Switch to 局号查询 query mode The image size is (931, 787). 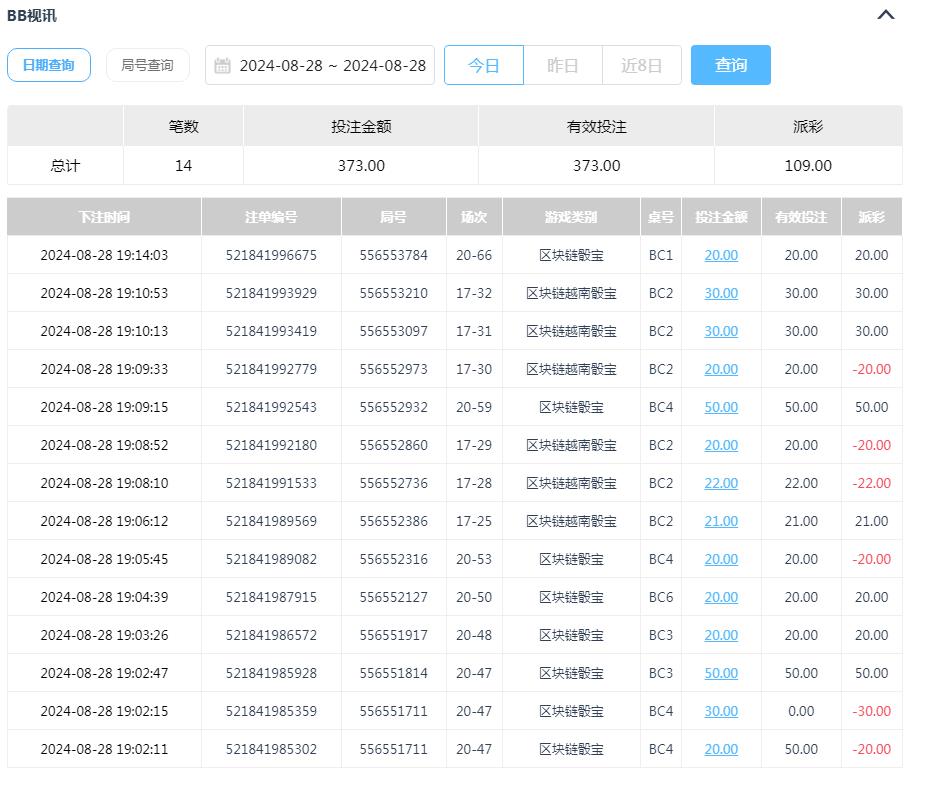click(x=147, y=65)
